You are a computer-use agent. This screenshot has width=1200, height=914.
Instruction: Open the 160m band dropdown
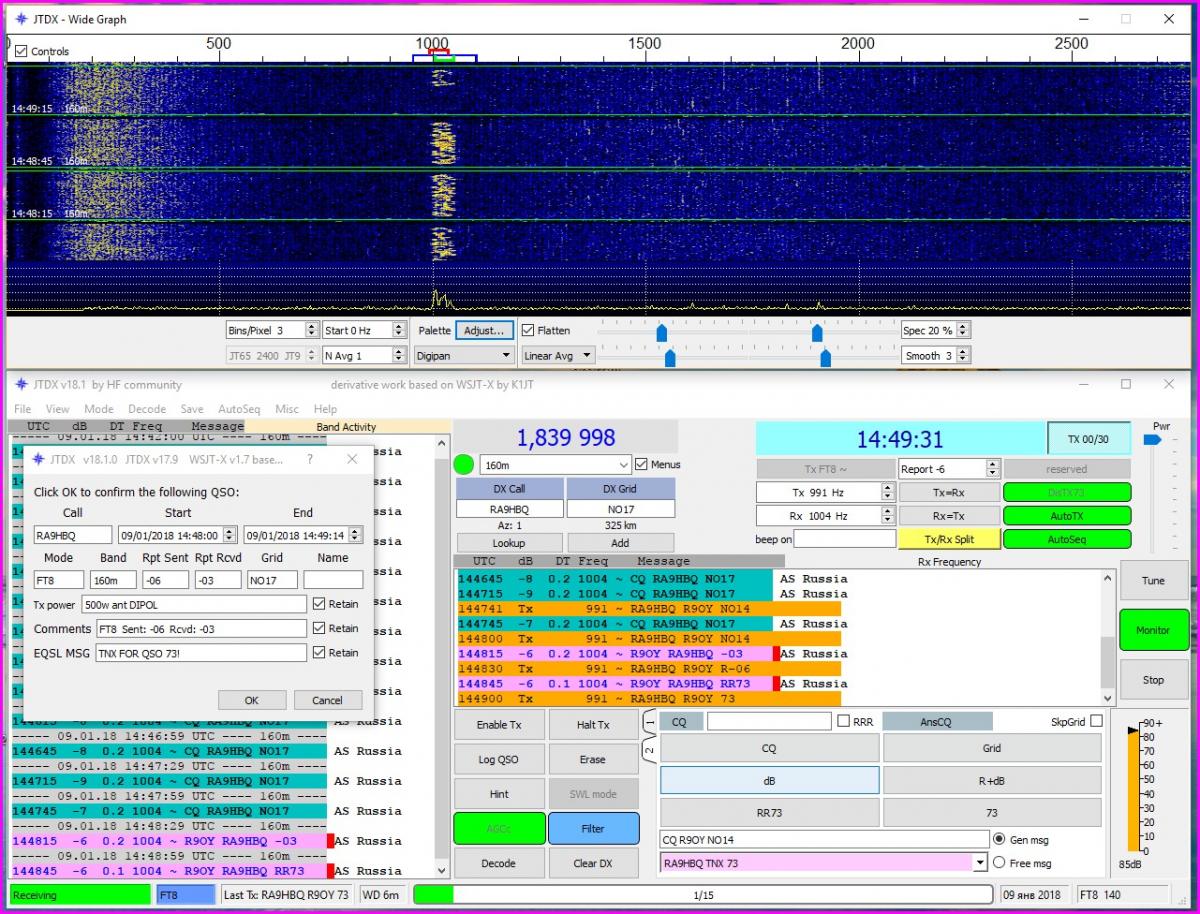click(622, 465)
